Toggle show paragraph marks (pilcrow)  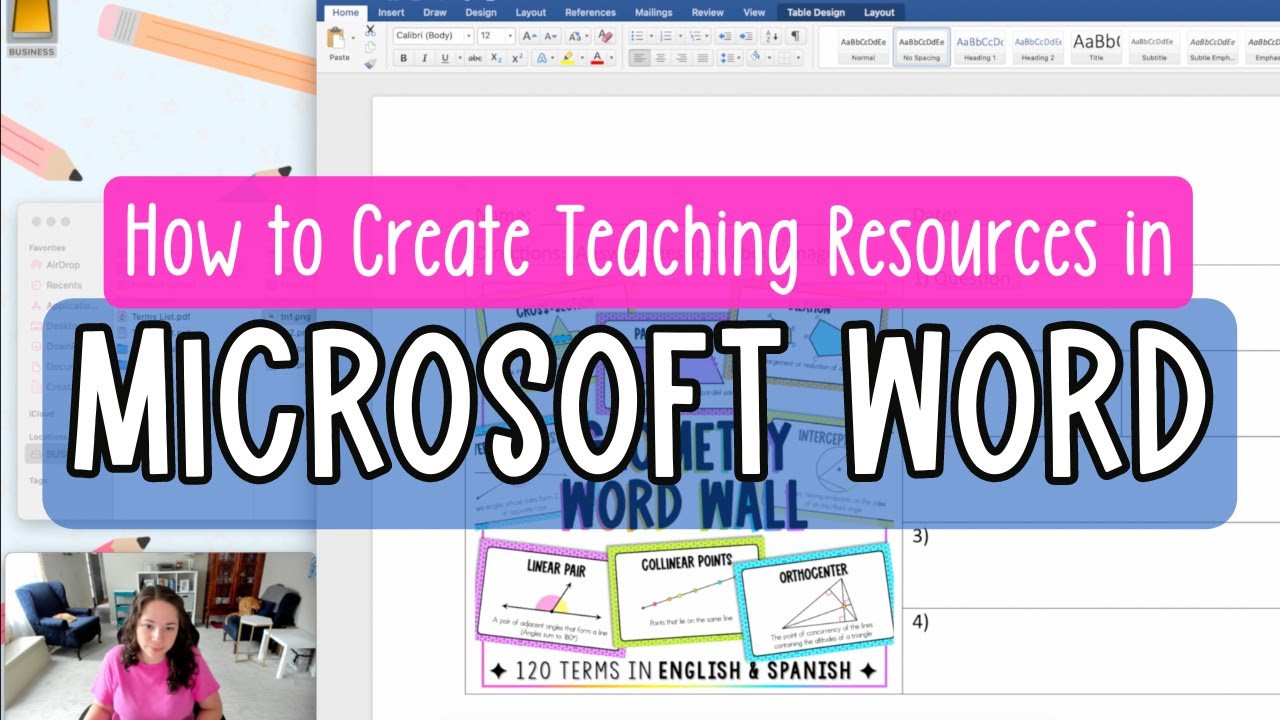[795, 36]
